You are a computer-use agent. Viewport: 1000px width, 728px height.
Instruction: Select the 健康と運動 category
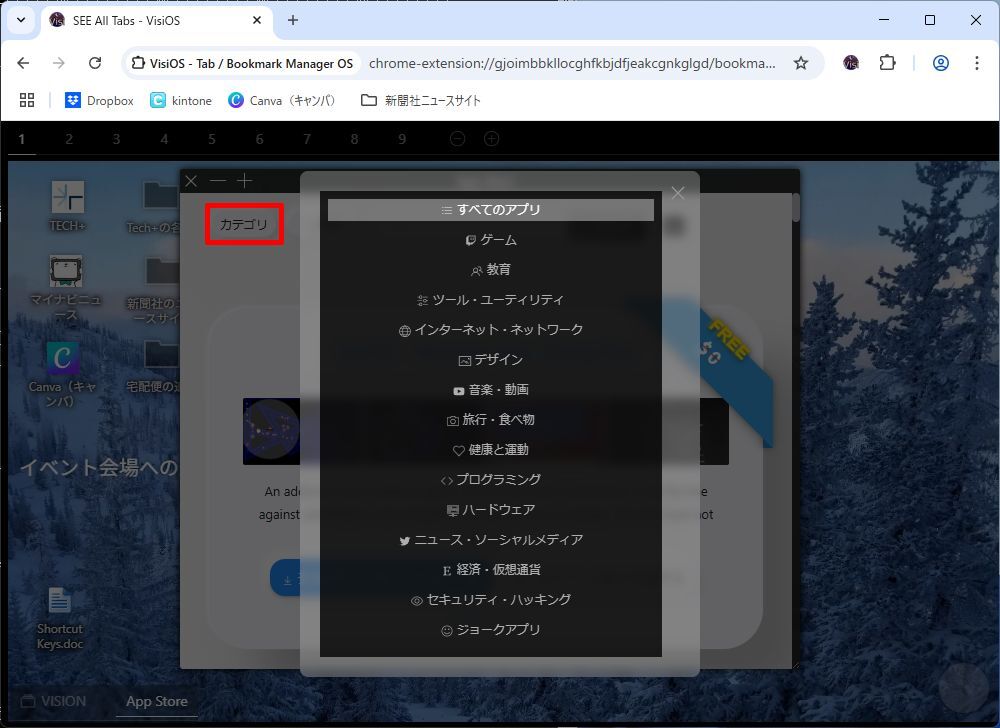[x=490, y=449]
